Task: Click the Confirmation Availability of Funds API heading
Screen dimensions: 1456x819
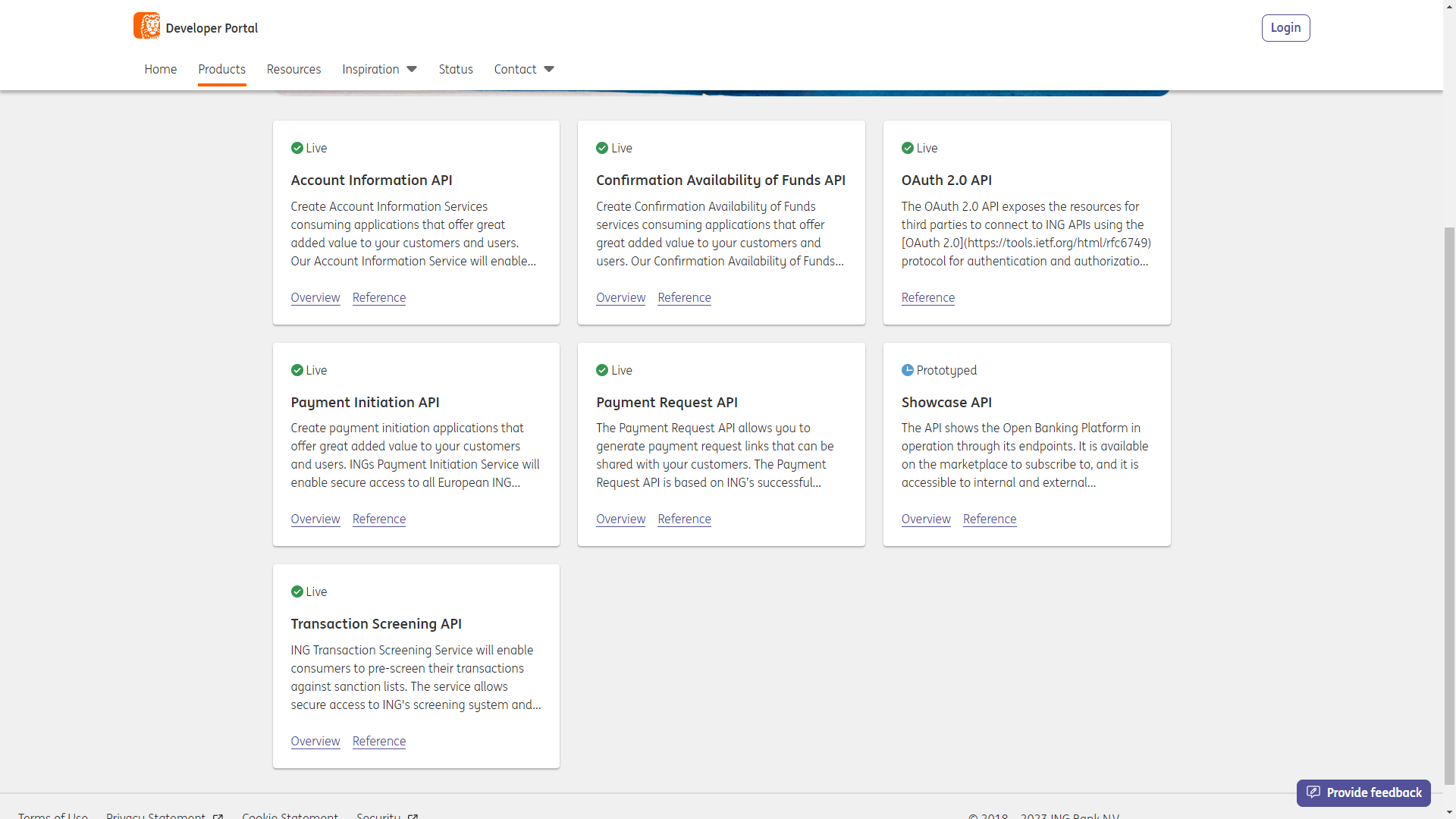Action: click(x=720, y=180)
